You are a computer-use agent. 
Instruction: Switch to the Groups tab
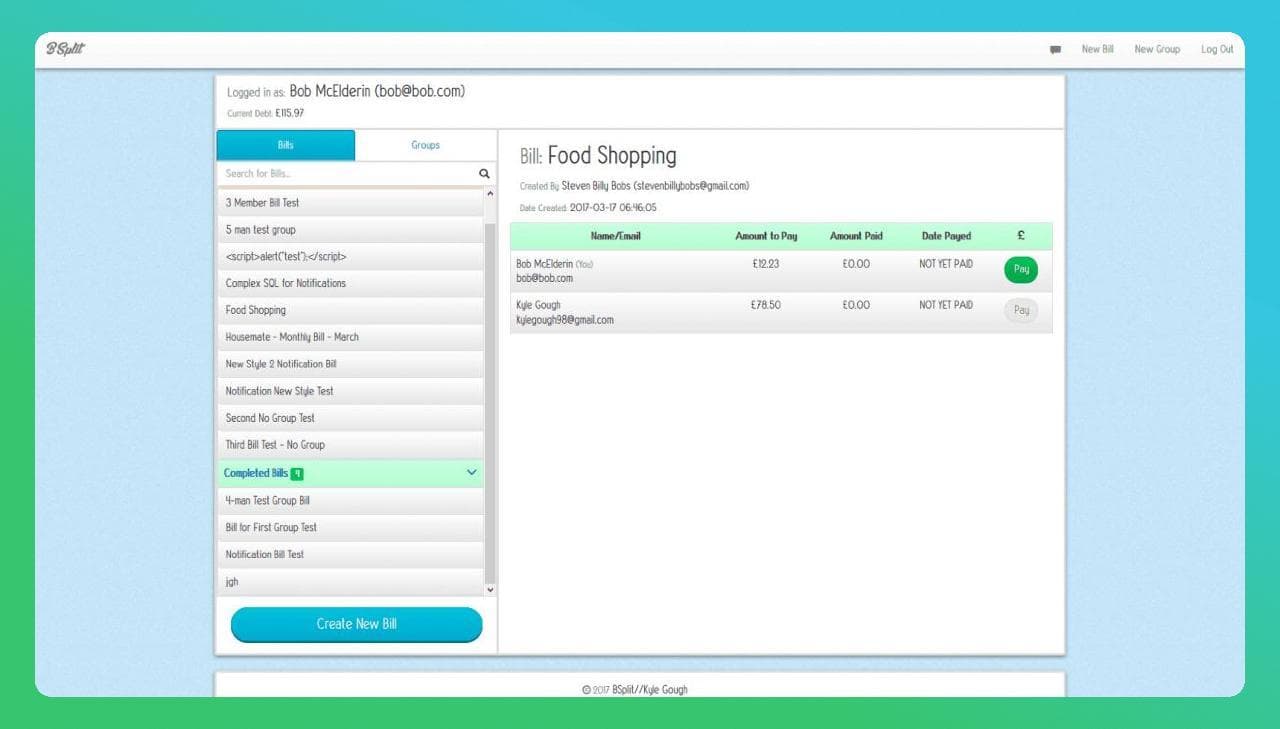tap(426, 145)
